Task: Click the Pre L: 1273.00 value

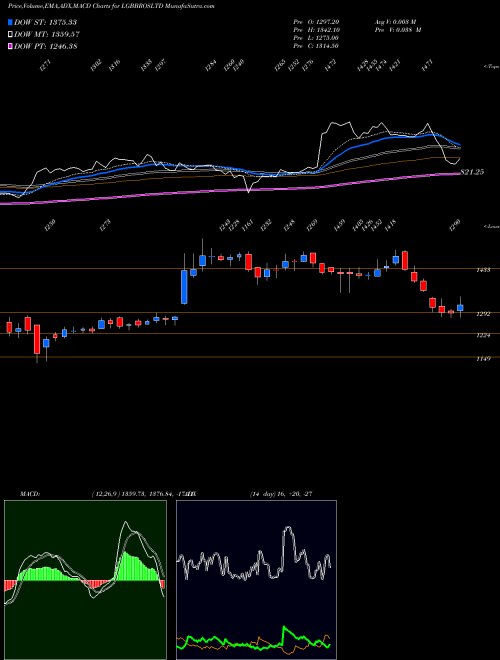Action: tap(316, 38)
